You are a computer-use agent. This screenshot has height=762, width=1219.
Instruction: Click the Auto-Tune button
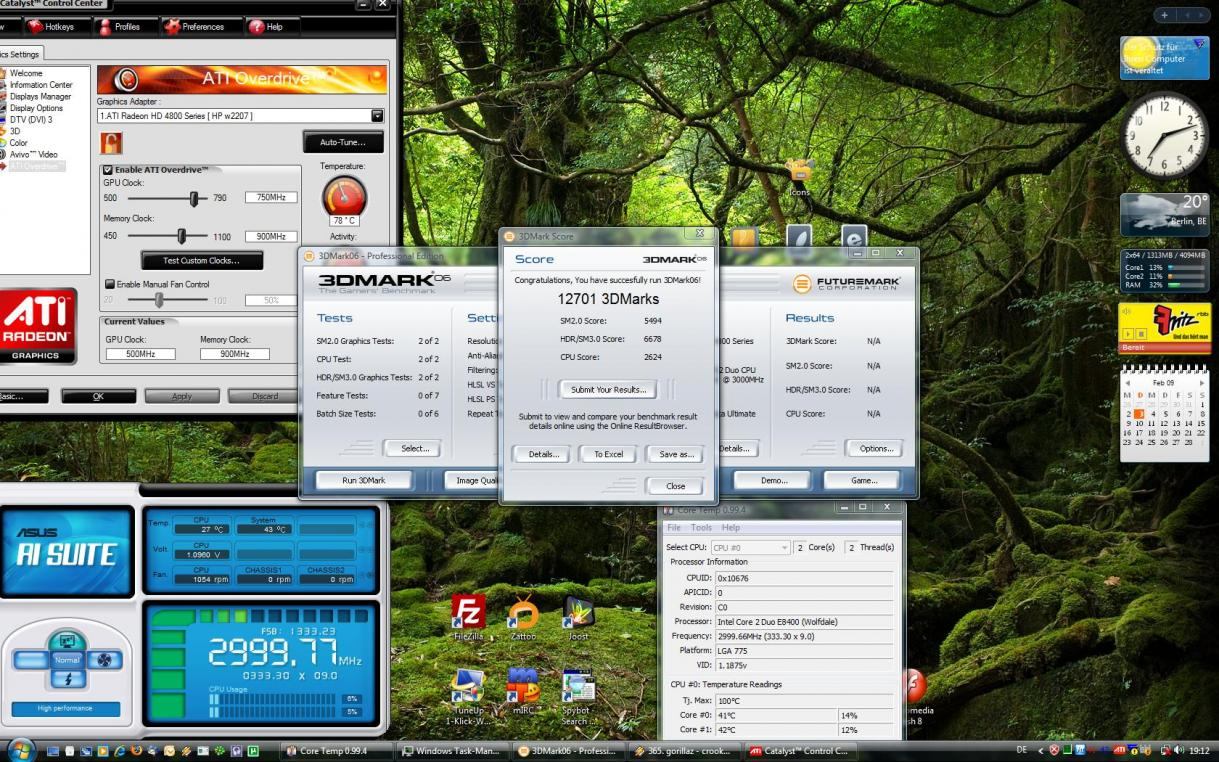(343, 142)
